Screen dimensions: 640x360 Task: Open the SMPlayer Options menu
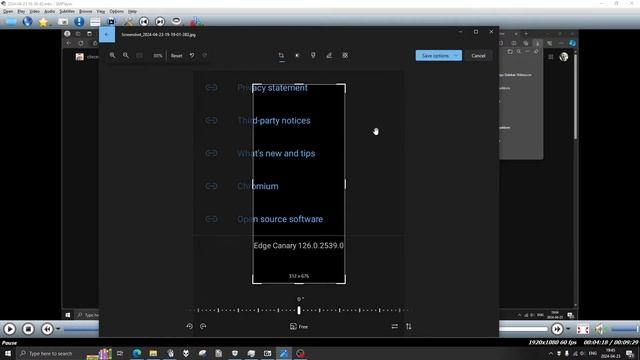(116, 11)
